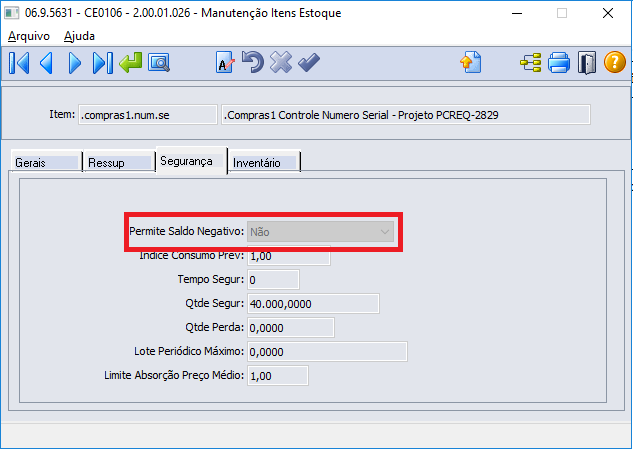Click the exit door icon

(x=587, y=63)
